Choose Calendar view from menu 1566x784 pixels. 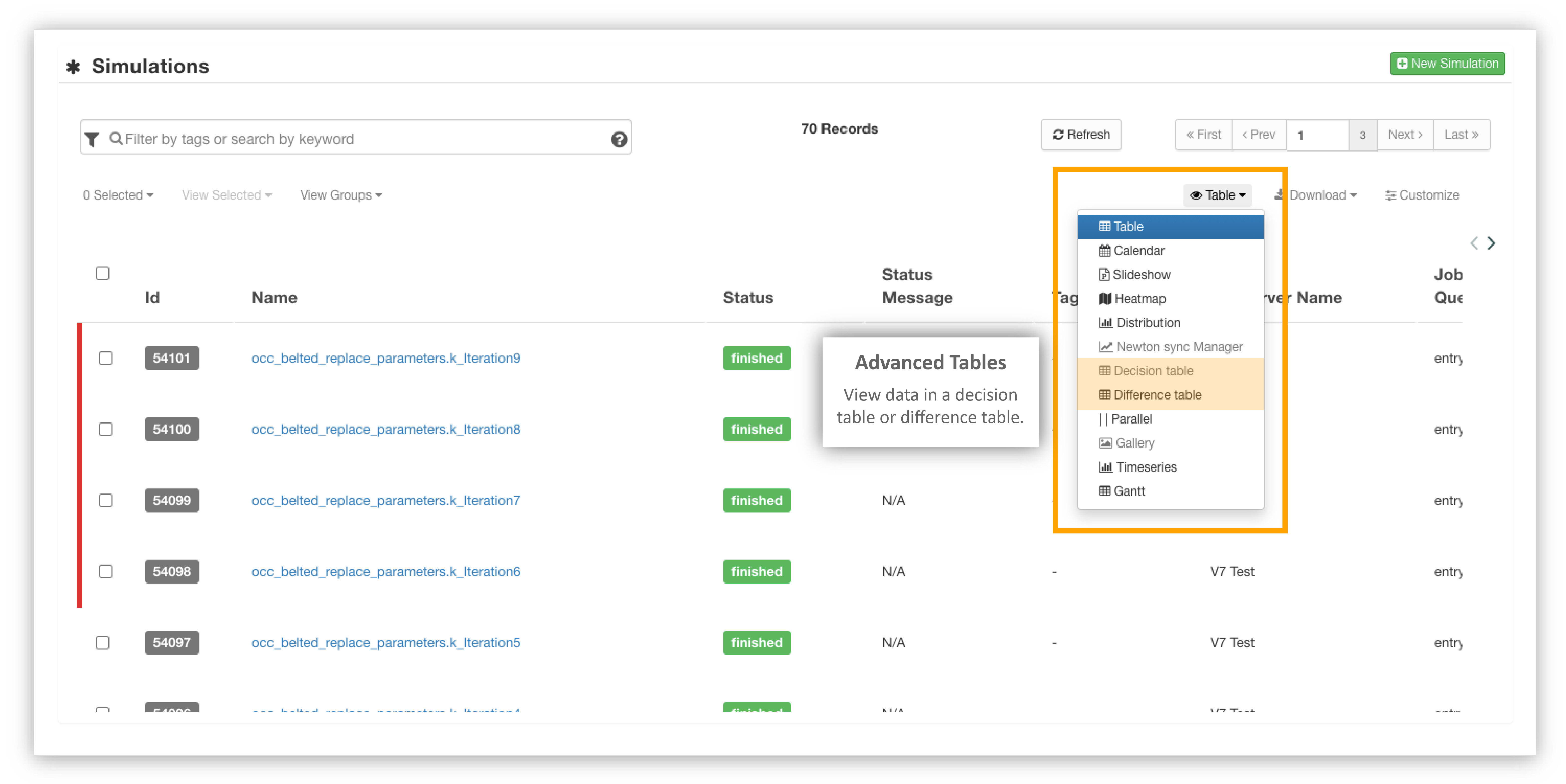1170,250
